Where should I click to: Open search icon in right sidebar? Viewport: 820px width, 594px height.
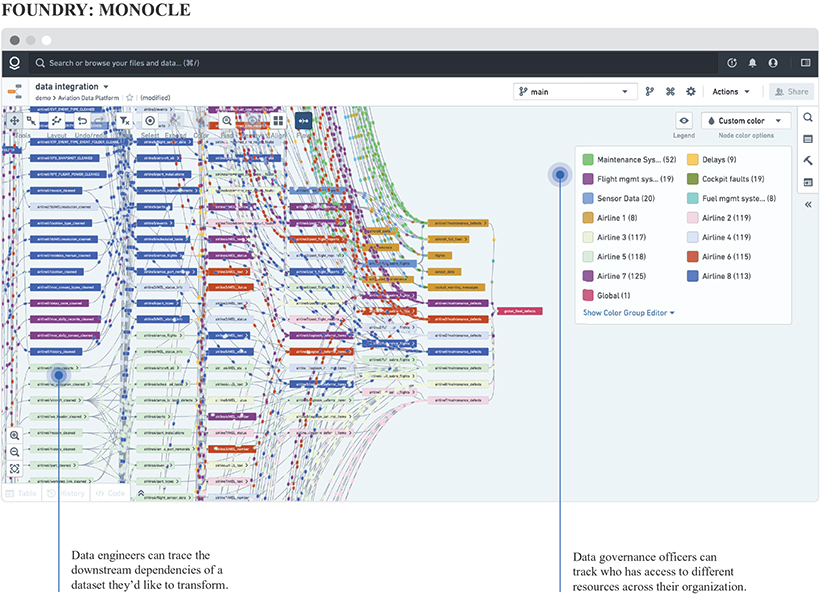(x=807, y=118)
